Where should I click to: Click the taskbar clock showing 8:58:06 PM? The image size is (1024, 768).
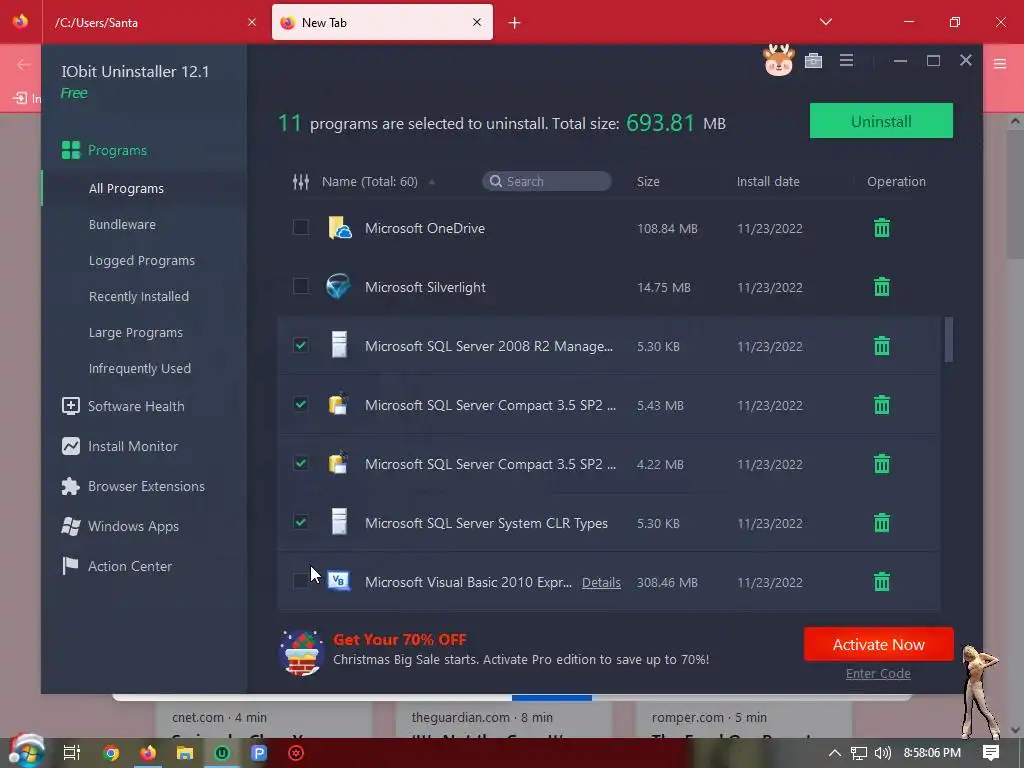[x=932, y=753]
